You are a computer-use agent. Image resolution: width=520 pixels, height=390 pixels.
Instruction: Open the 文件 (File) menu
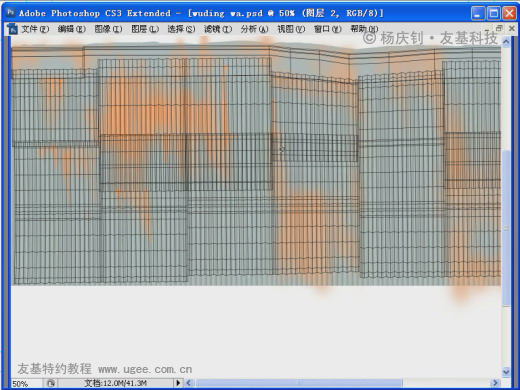(35, 29)
